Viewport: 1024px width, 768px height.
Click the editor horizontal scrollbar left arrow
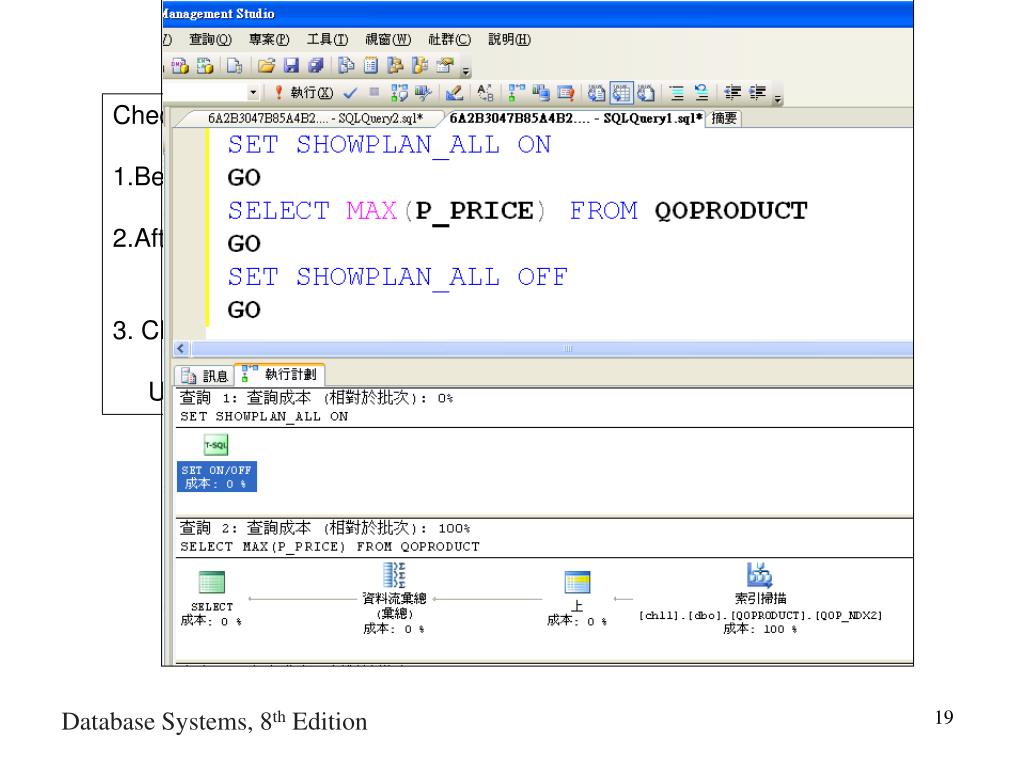point(182,349)
